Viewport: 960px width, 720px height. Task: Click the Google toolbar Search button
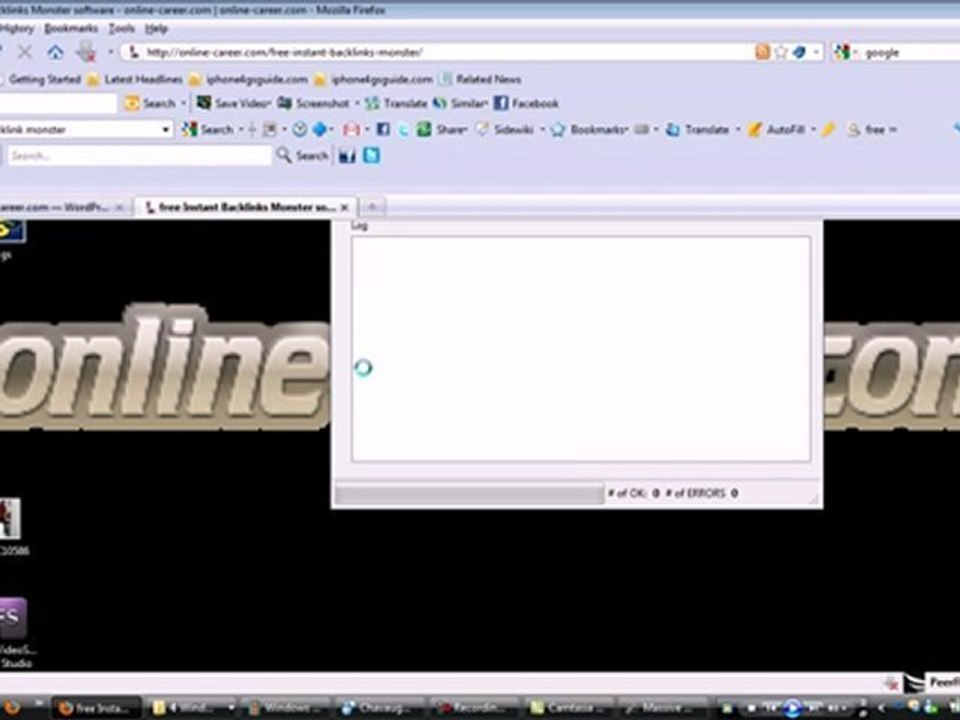(208, 129)
